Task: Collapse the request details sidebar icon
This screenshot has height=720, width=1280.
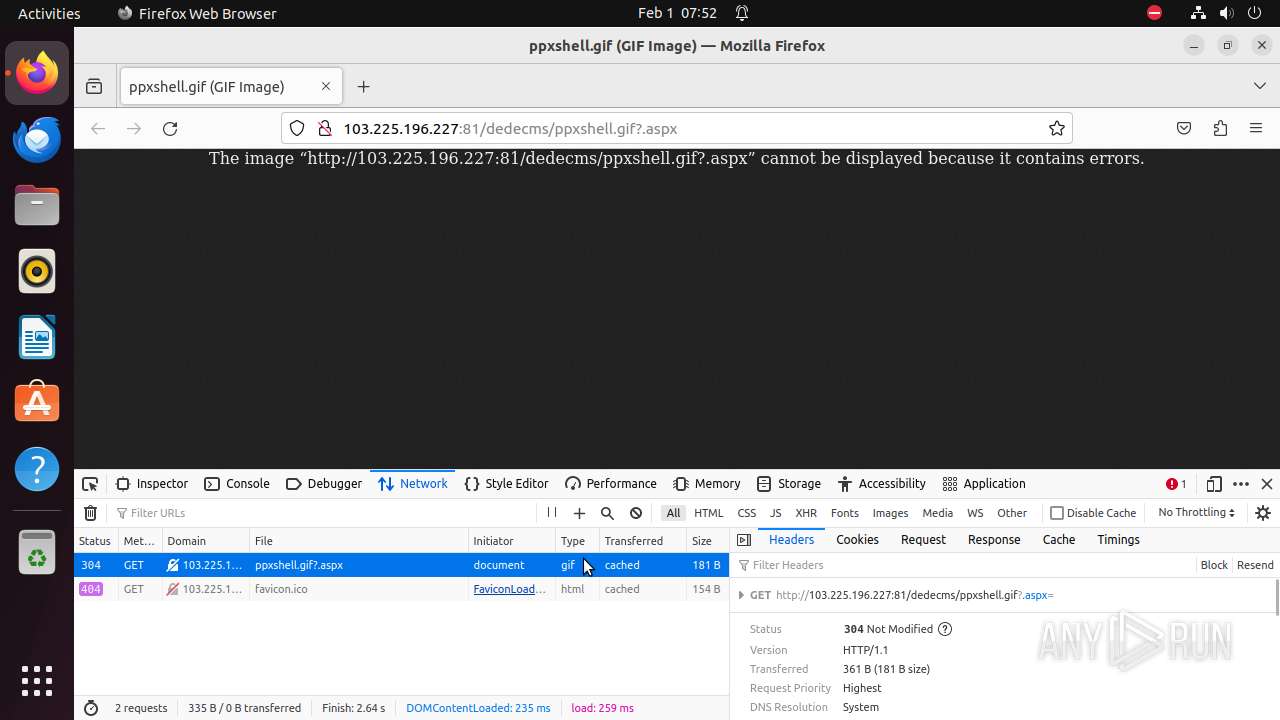Action: (744, 540)
